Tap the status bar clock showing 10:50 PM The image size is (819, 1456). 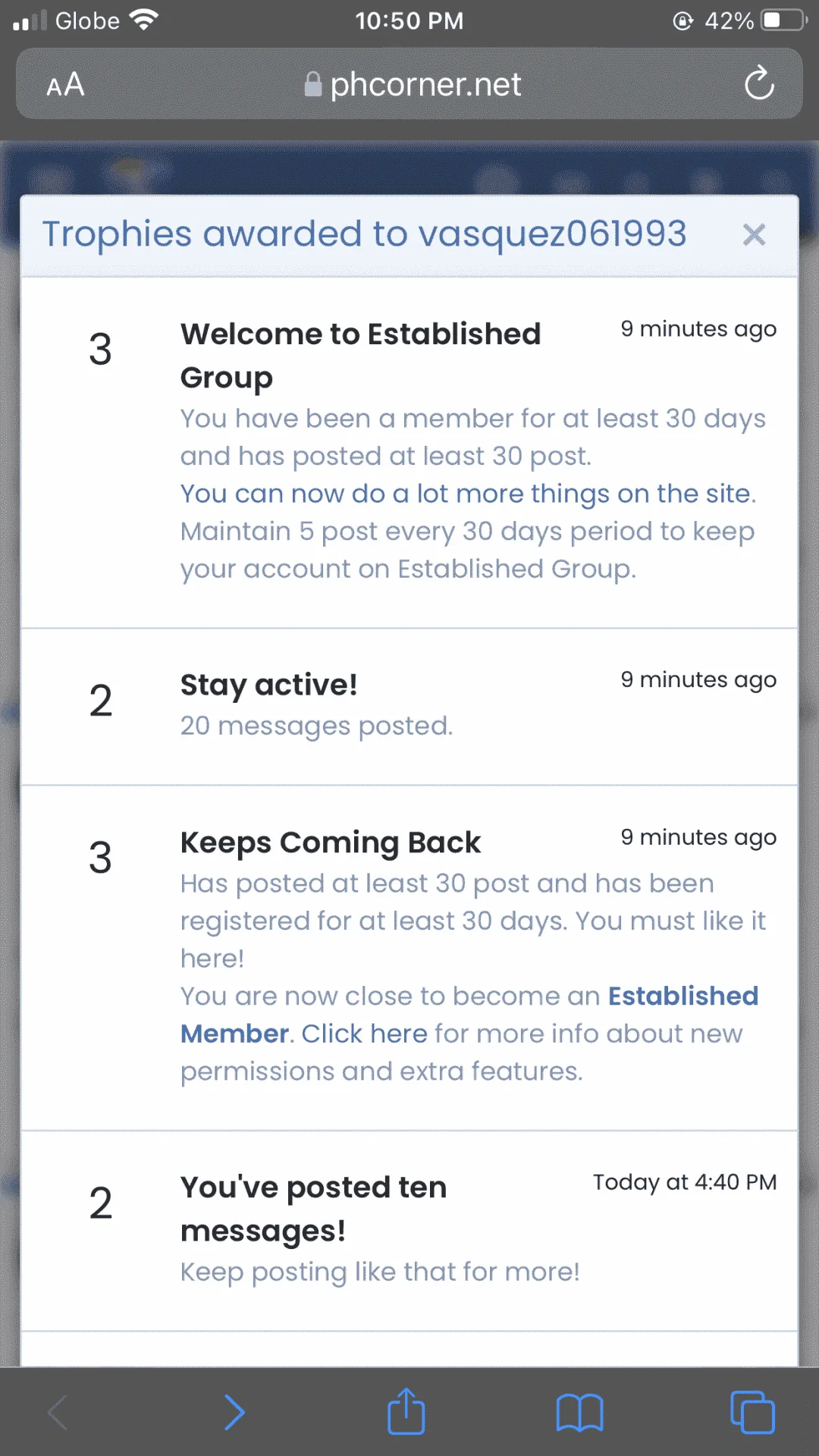coord(409,20)
